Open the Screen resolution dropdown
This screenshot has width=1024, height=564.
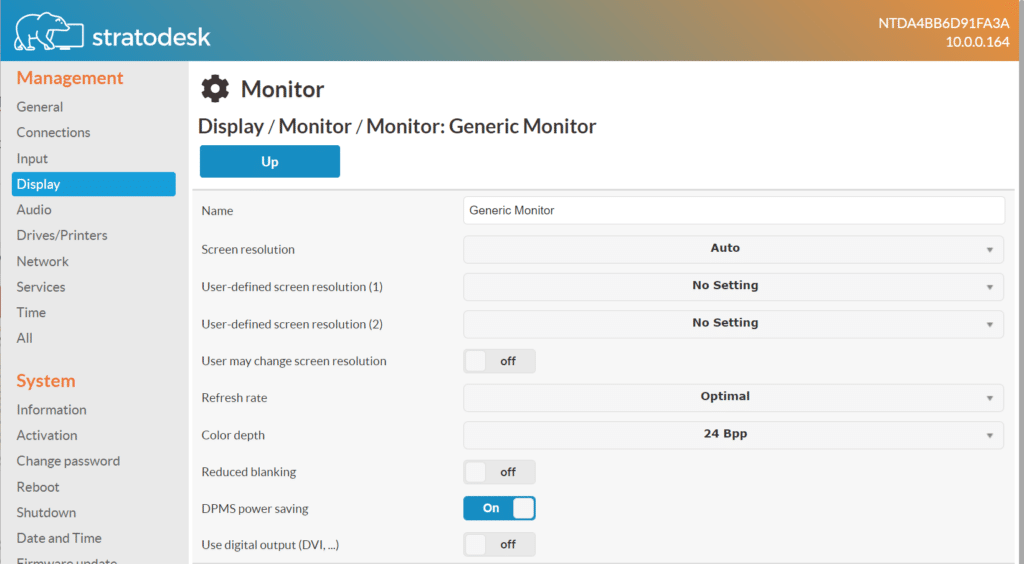[x=733, y=249]
